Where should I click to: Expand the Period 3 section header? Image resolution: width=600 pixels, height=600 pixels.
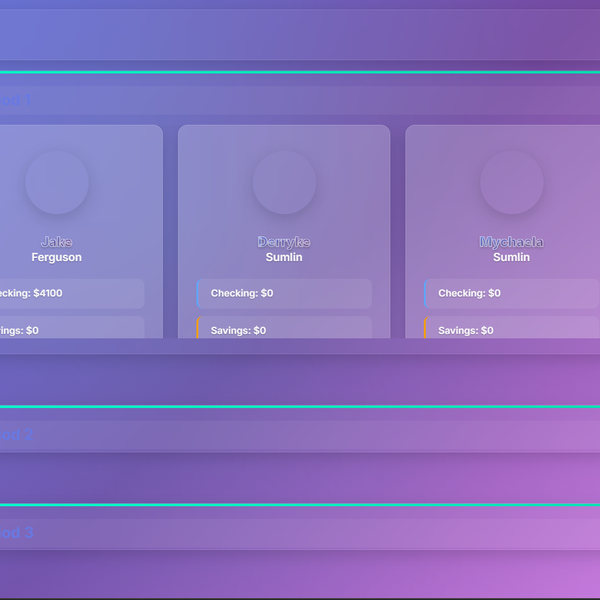point(300,533)
